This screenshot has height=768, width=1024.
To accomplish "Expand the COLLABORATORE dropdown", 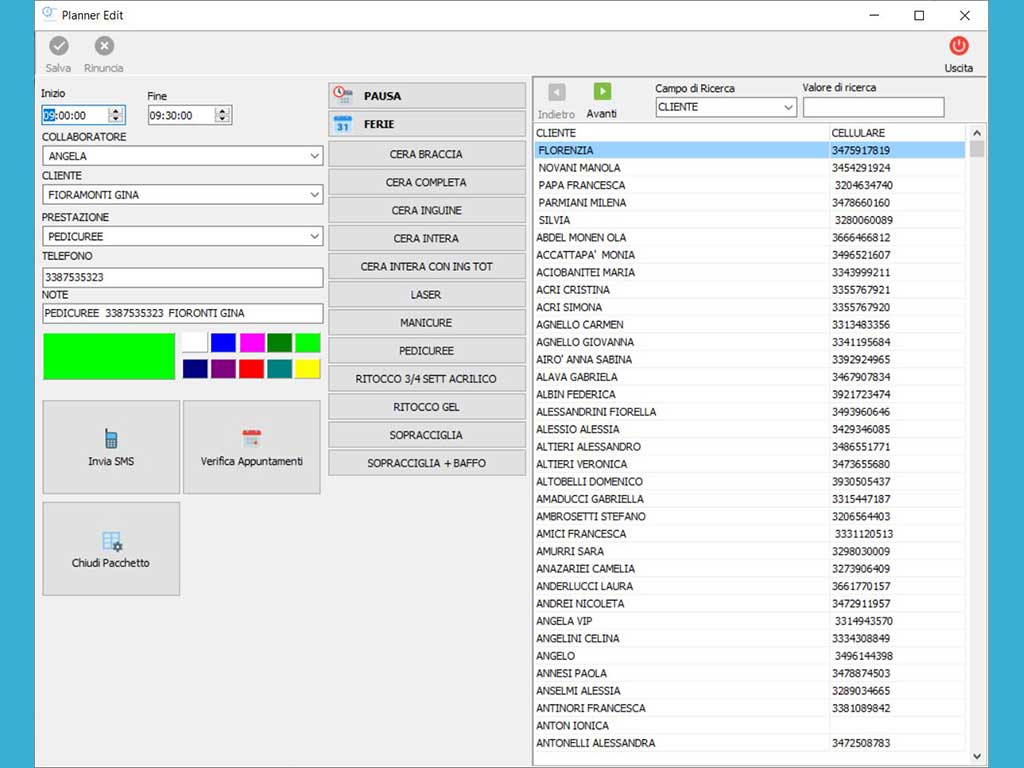I will 314,157.
